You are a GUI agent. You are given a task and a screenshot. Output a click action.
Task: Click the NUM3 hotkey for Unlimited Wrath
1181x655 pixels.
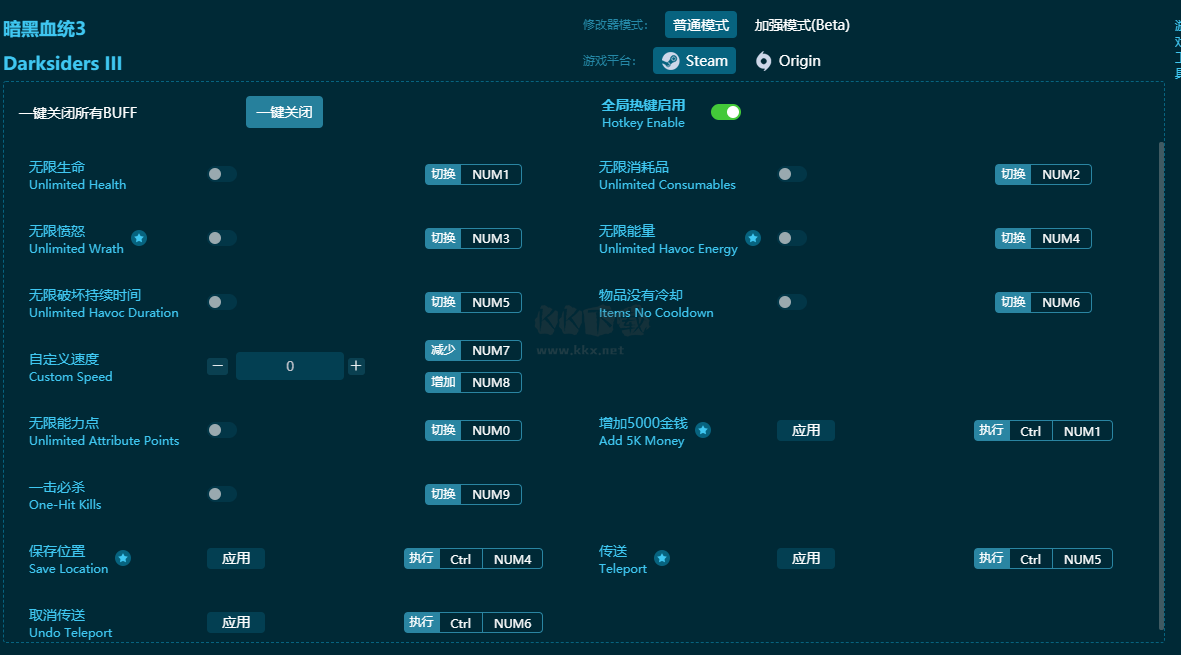473,239
